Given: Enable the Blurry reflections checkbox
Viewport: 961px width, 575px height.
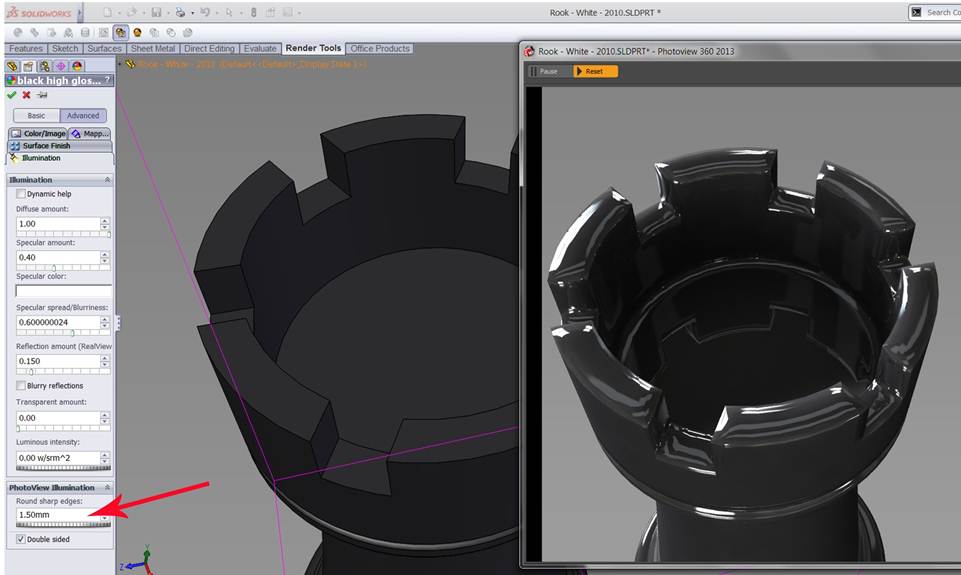Looking at the screenshot, I should [x=21, y=386].
